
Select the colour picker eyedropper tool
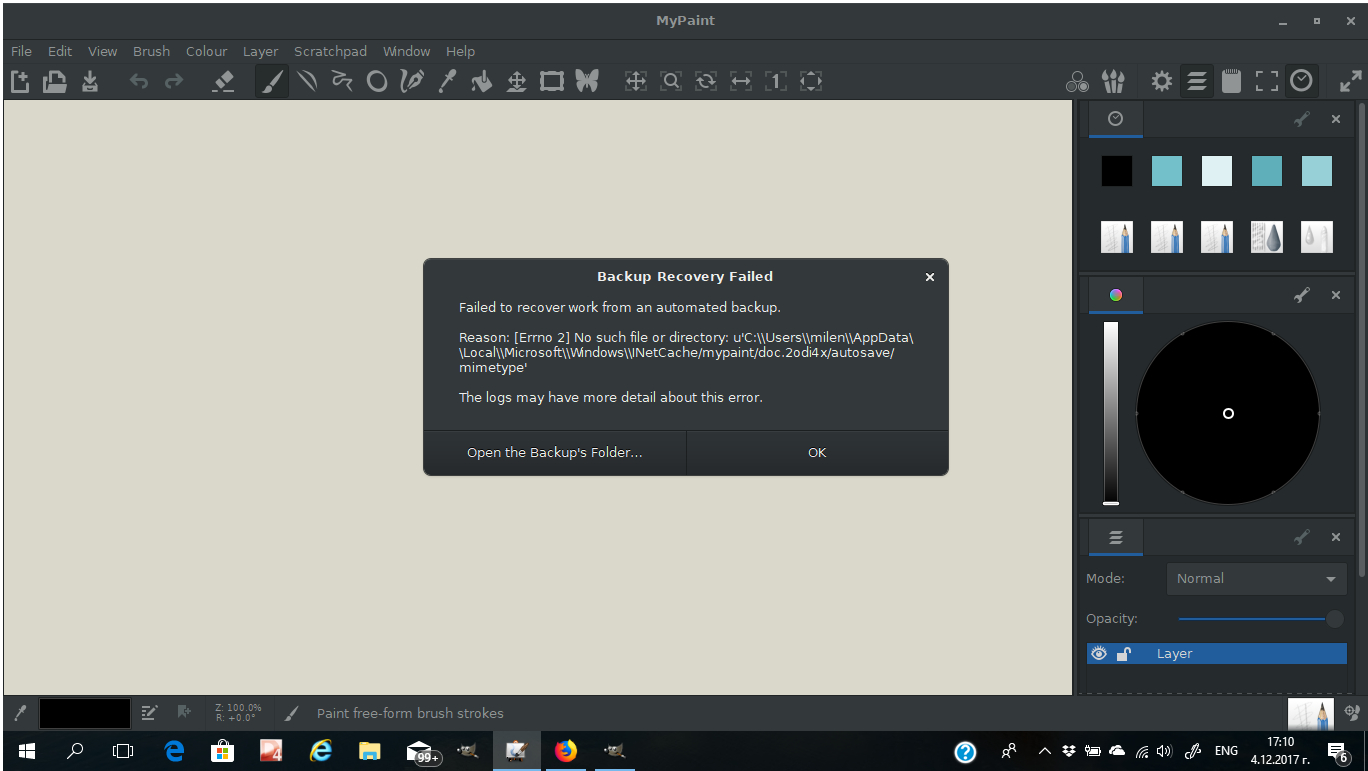[x=447, y=81]
